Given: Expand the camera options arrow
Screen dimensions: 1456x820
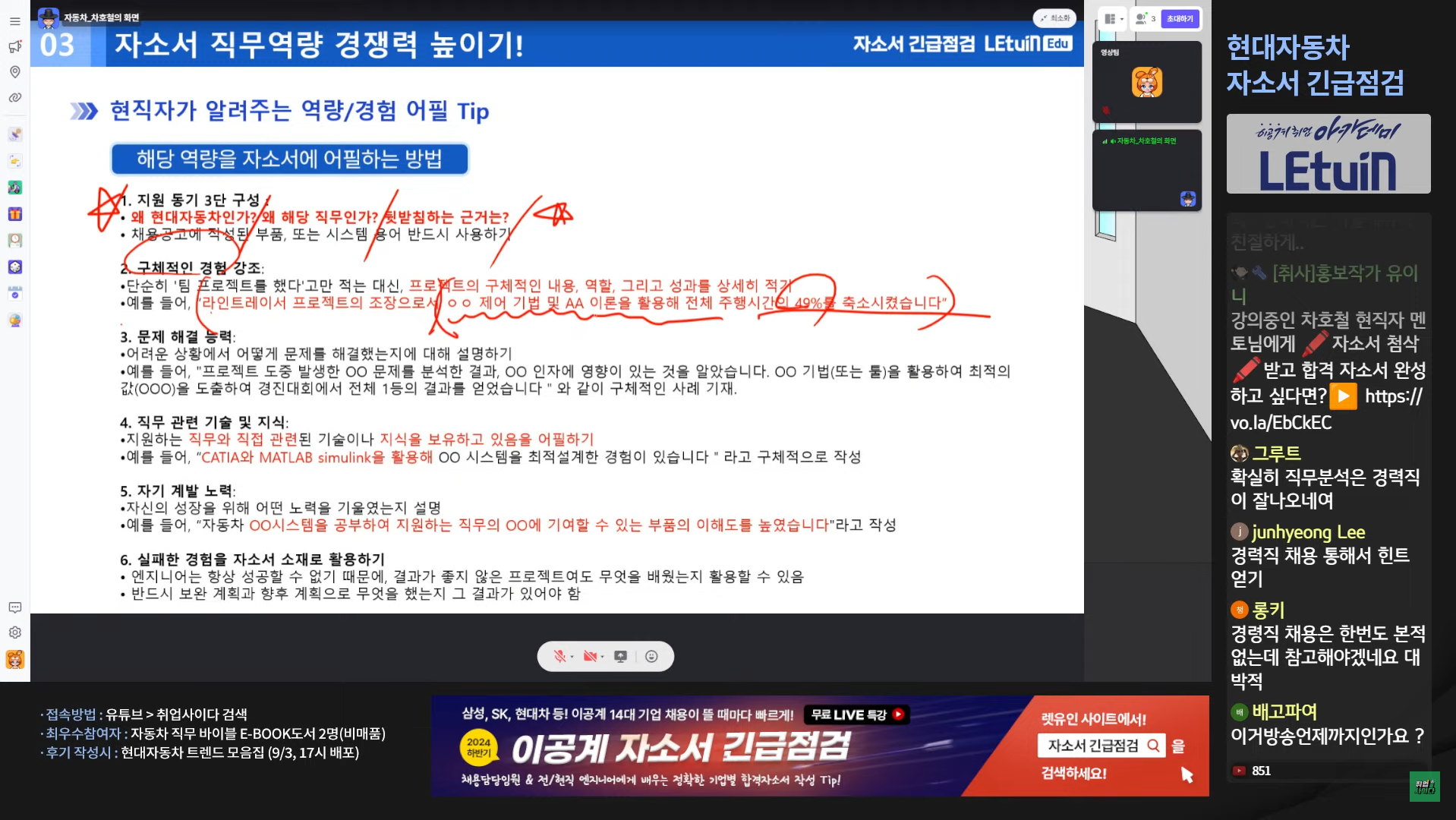Looking at the screenshot, I should coord(603,658).
